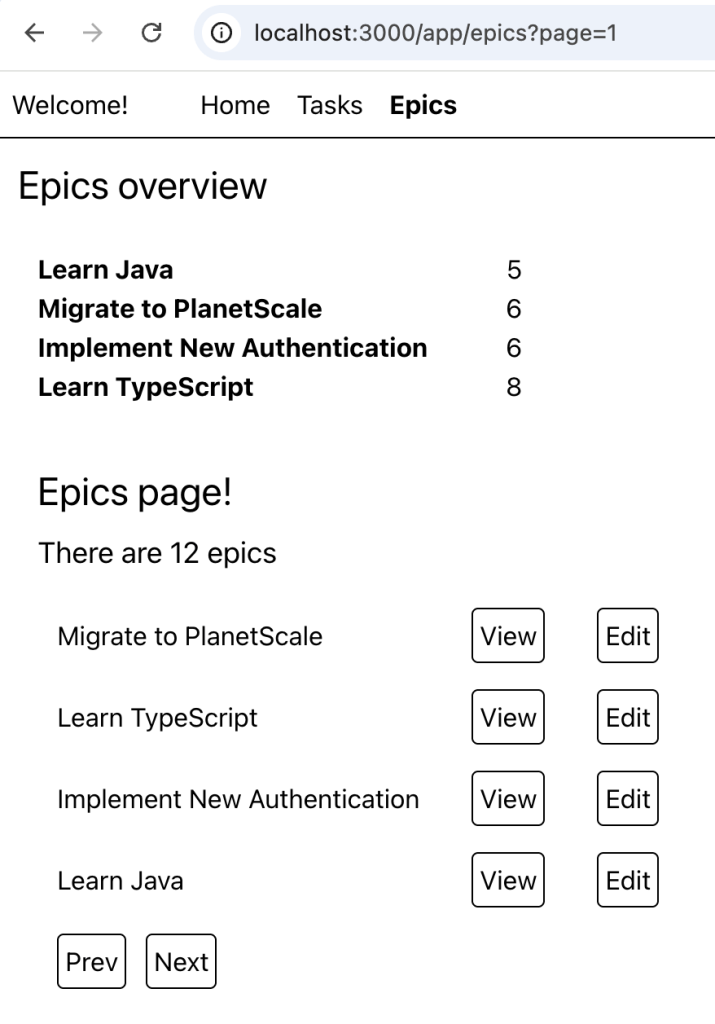Edit the Migrate to PlanetScale epic

click(x=627, y=636)
